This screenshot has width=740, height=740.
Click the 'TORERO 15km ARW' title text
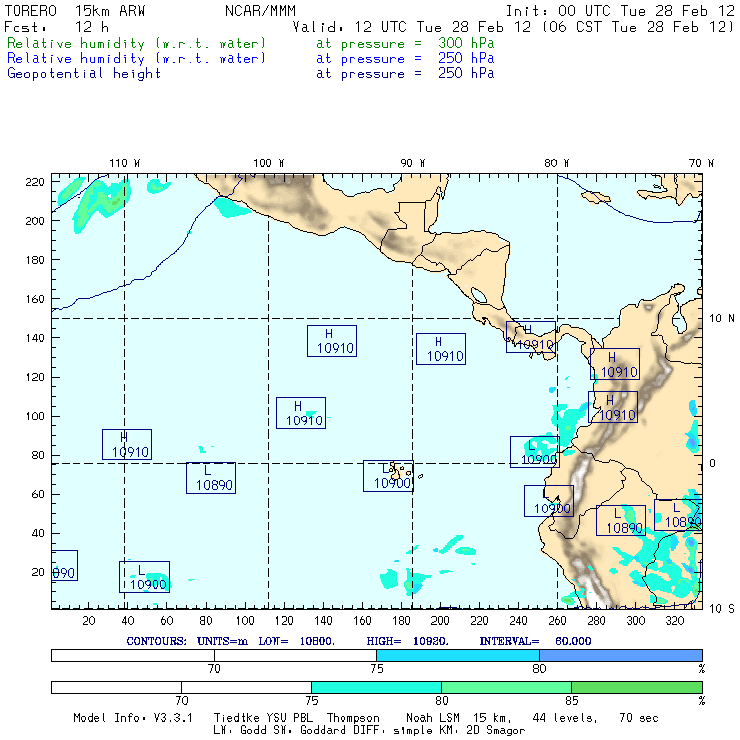click(75, 10)
